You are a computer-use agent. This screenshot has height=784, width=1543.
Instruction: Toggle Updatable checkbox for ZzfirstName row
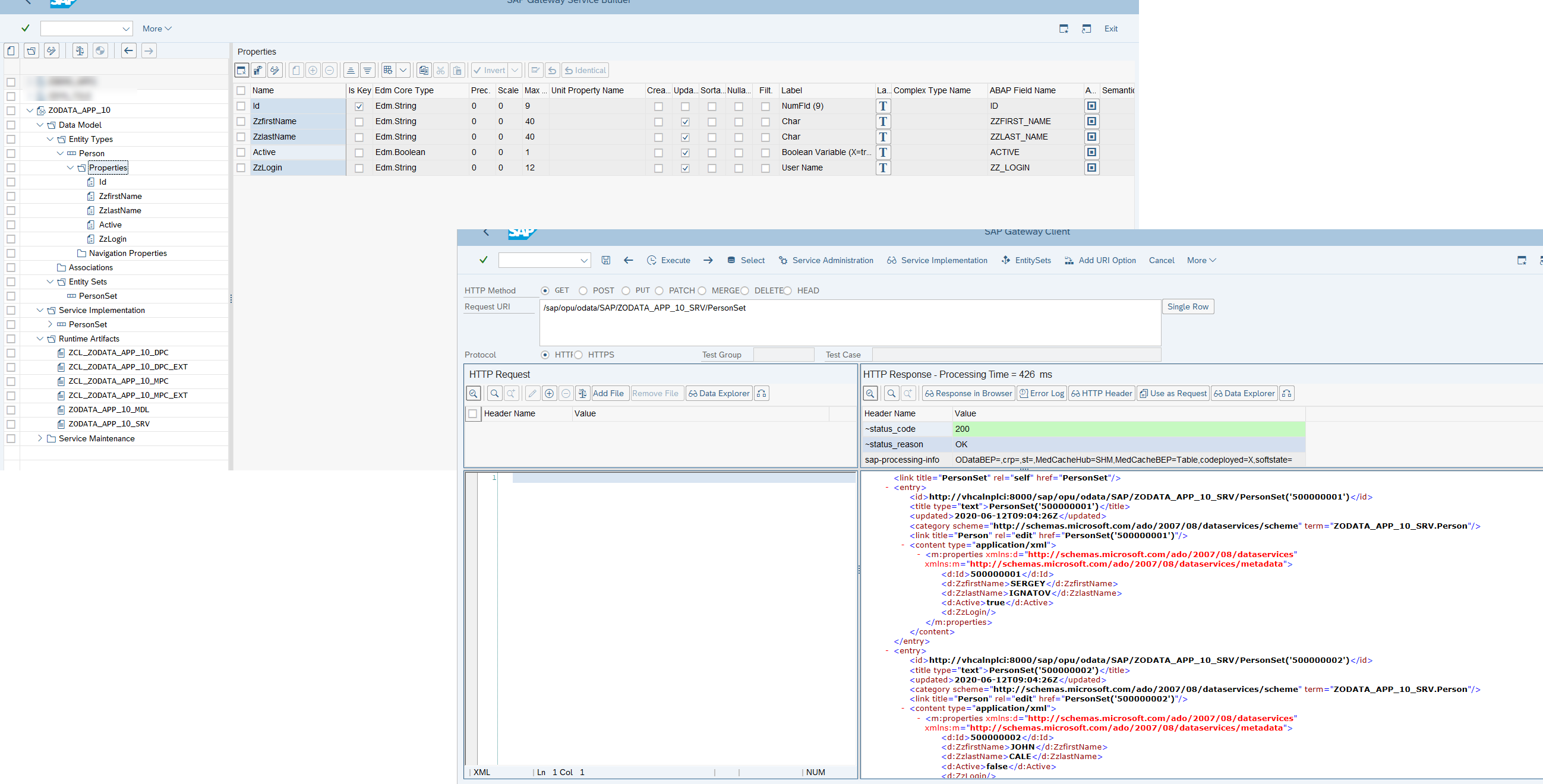(x=685, y=122)
